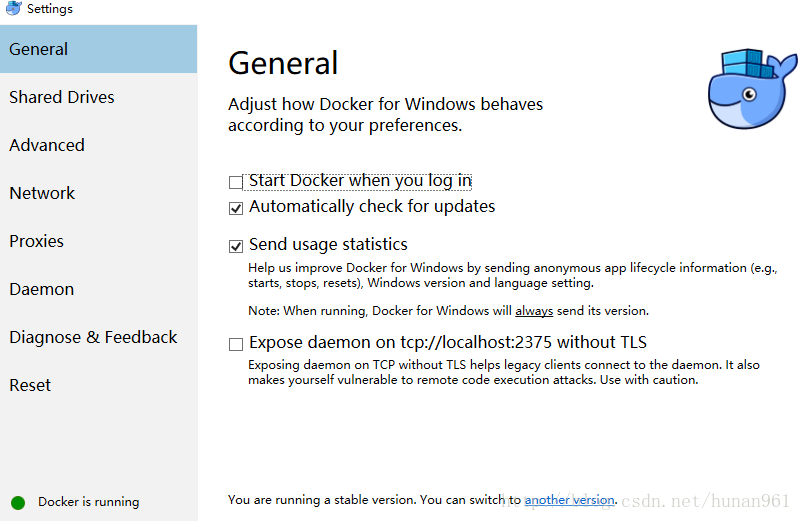Image resolution: width=802 pixels, height=521 pixels.
Task: Open the Shared Drives section
Action: [x=62, y=97]
